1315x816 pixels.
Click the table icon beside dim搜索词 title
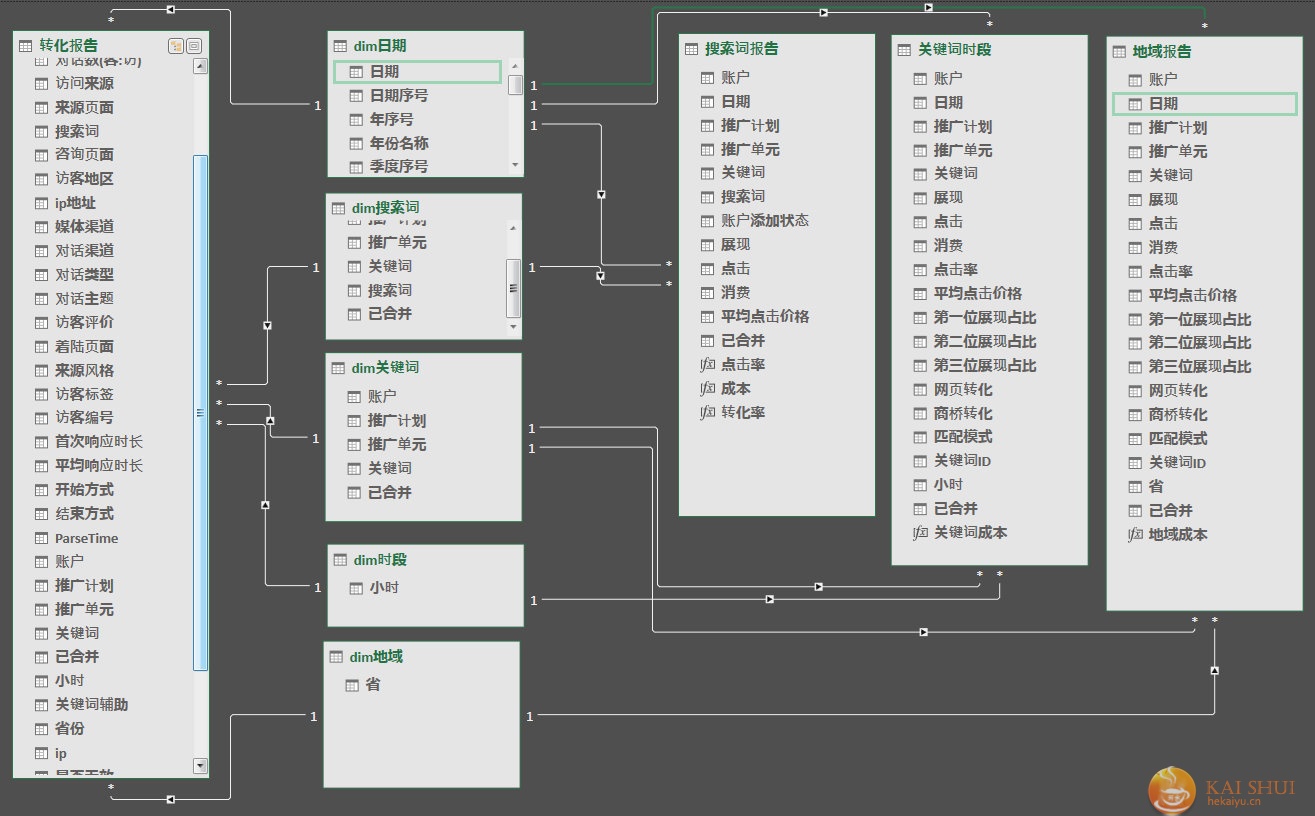coord(339,208)
